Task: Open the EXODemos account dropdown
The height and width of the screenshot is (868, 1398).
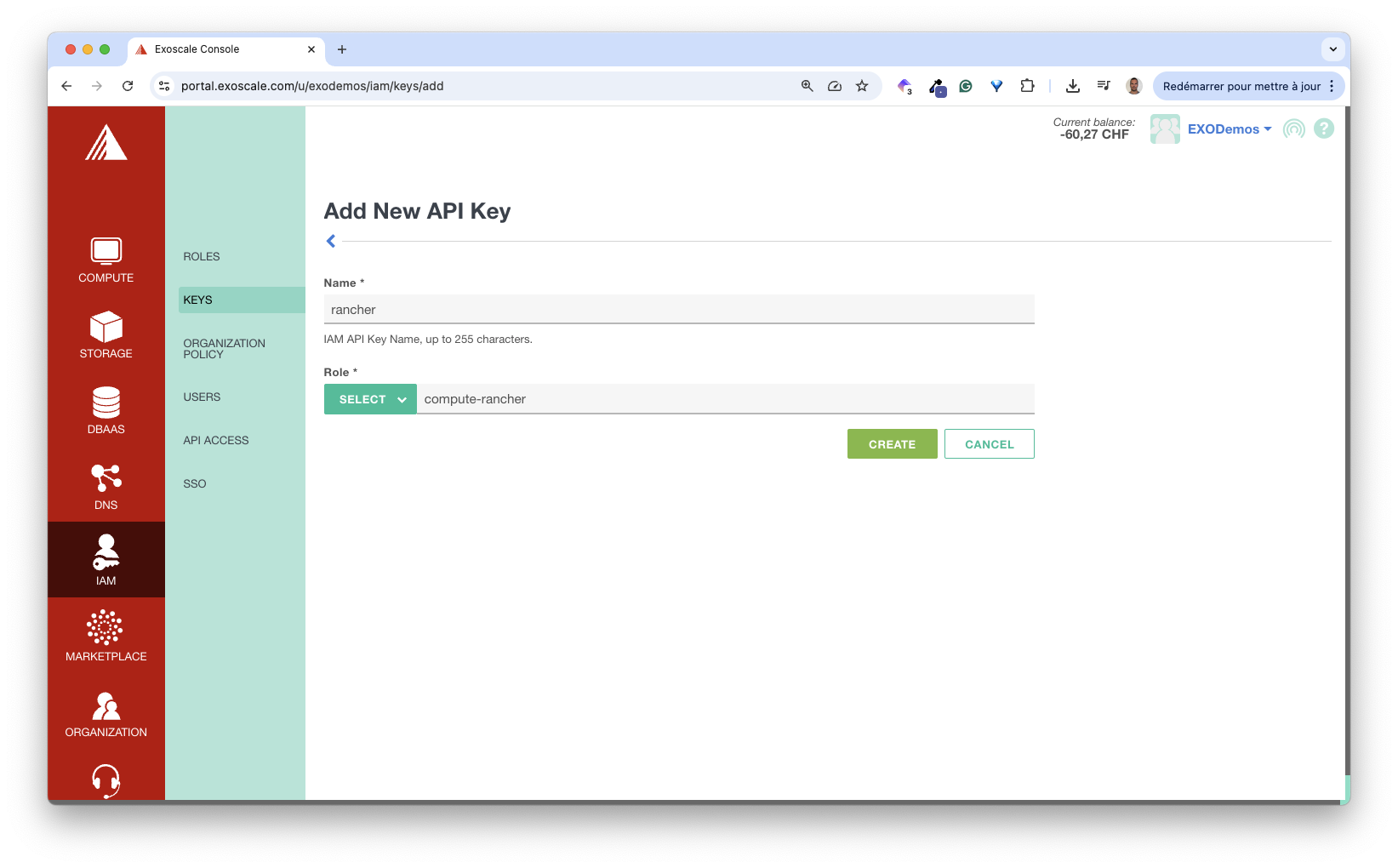Action: pyautogui.click(x=1229, y=129)
